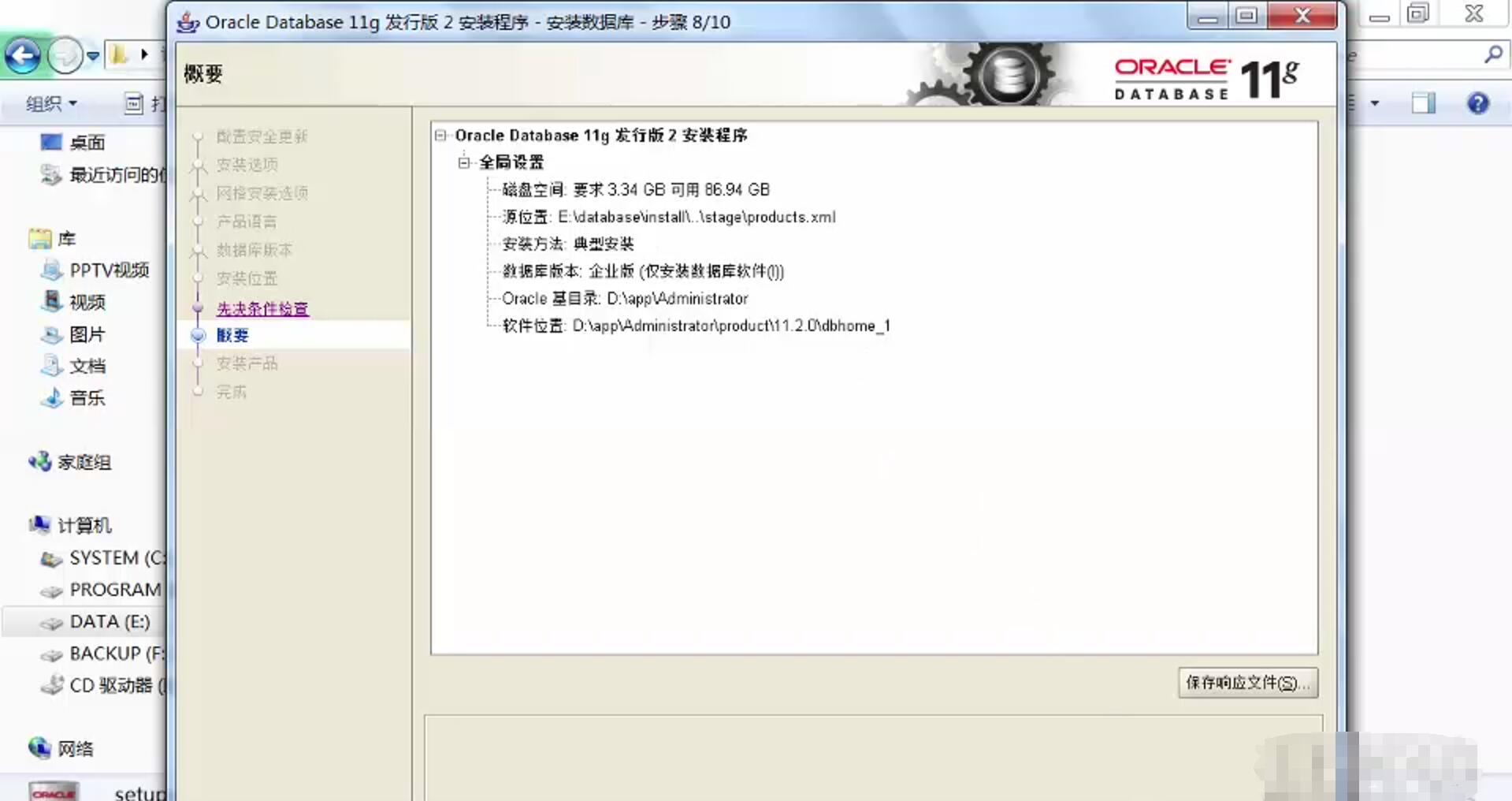Image resolution: width=1512 pixels, height=801 pixels.
Task: Click the 保存响应文件(S) button
Action: coord(1247,683)
